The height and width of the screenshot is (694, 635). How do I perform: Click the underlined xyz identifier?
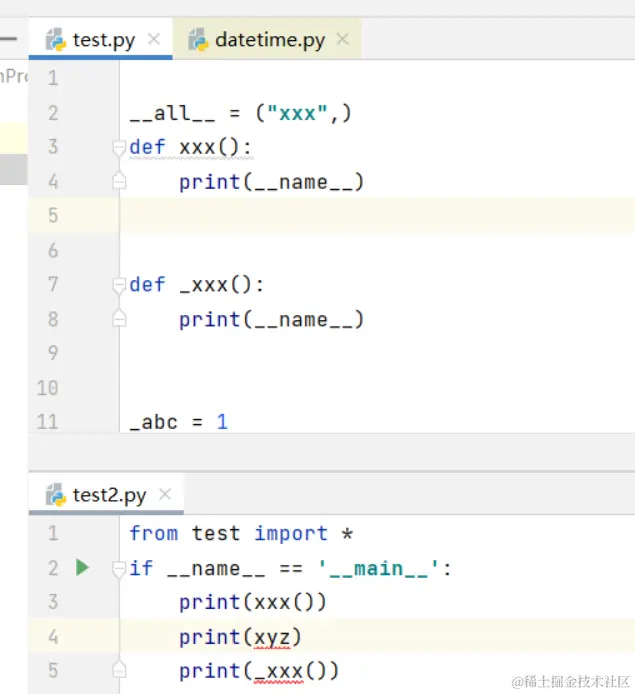tap(272, 638)
